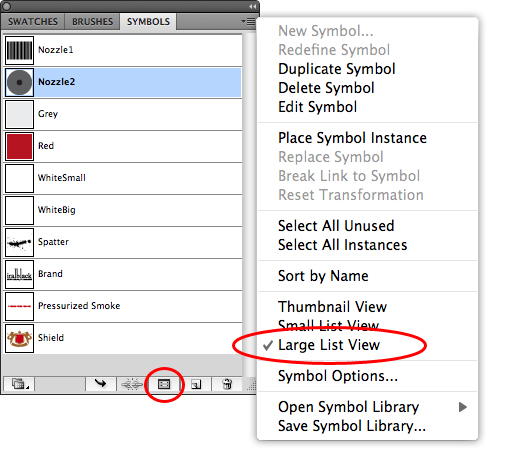Image resolution: width=509 pixels, height=460 pixels.
Task: Open the Symbol Libraries Menu icon
Action: point(19,384)
